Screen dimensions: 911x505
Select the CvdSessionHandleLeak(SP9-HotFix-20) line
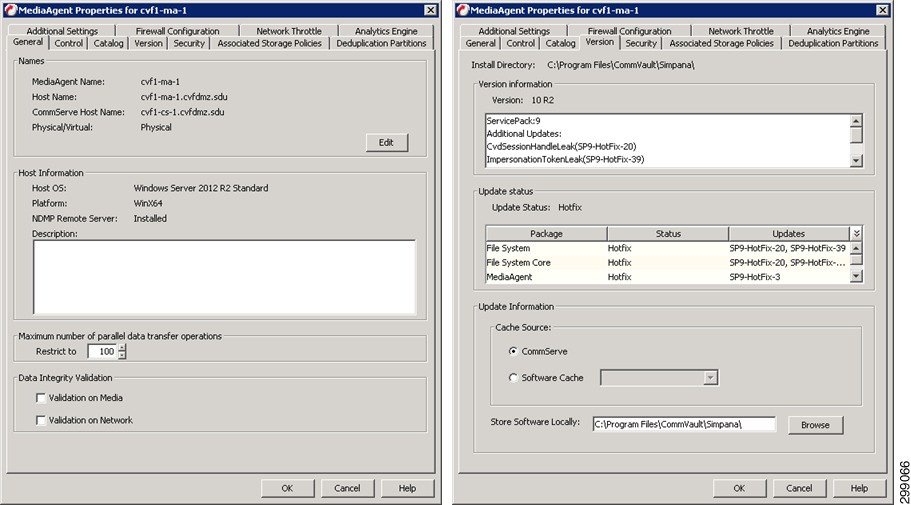tap(561, 146)
